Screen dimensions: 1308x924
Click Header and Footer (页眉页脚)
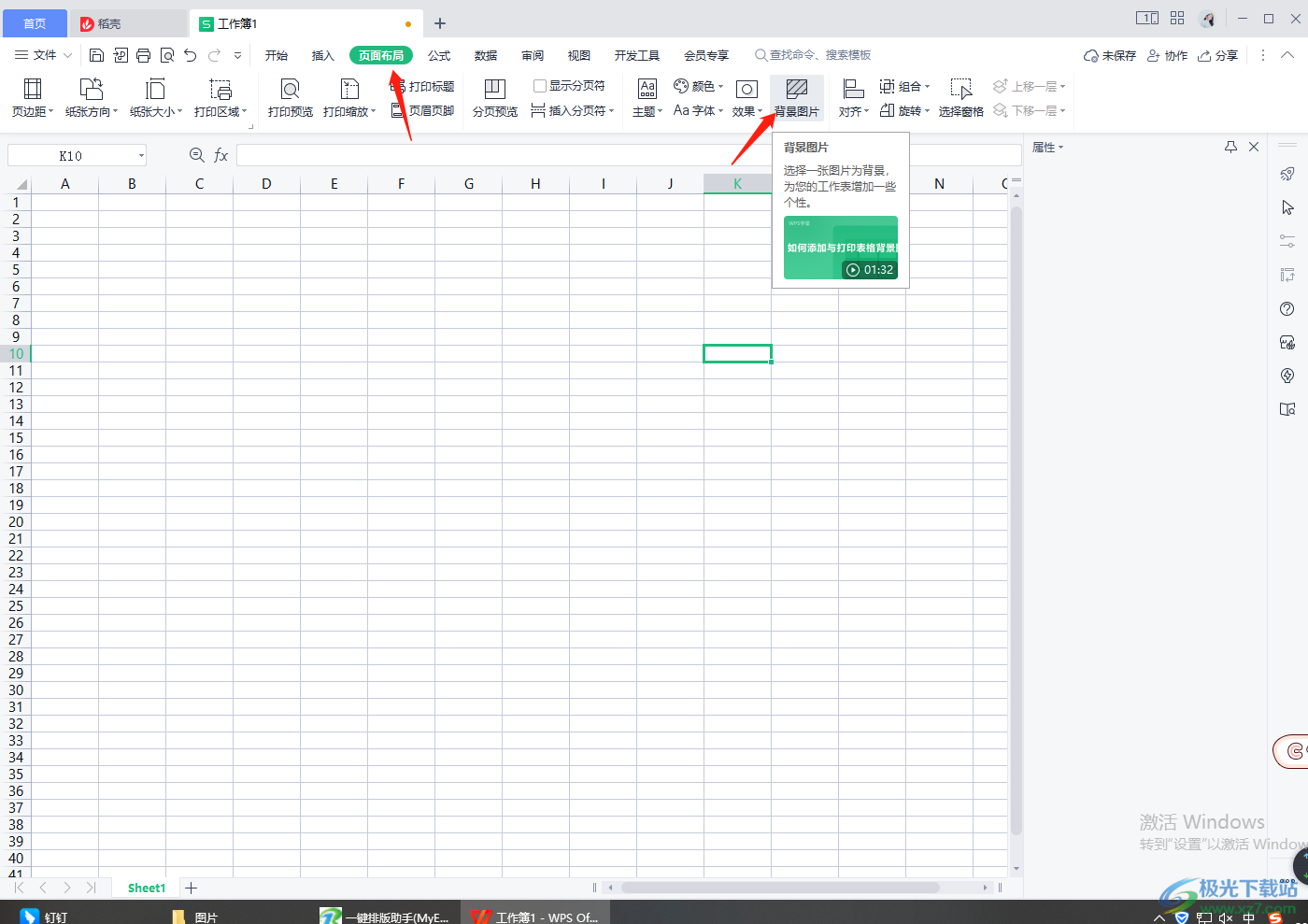tap(422, 110)
